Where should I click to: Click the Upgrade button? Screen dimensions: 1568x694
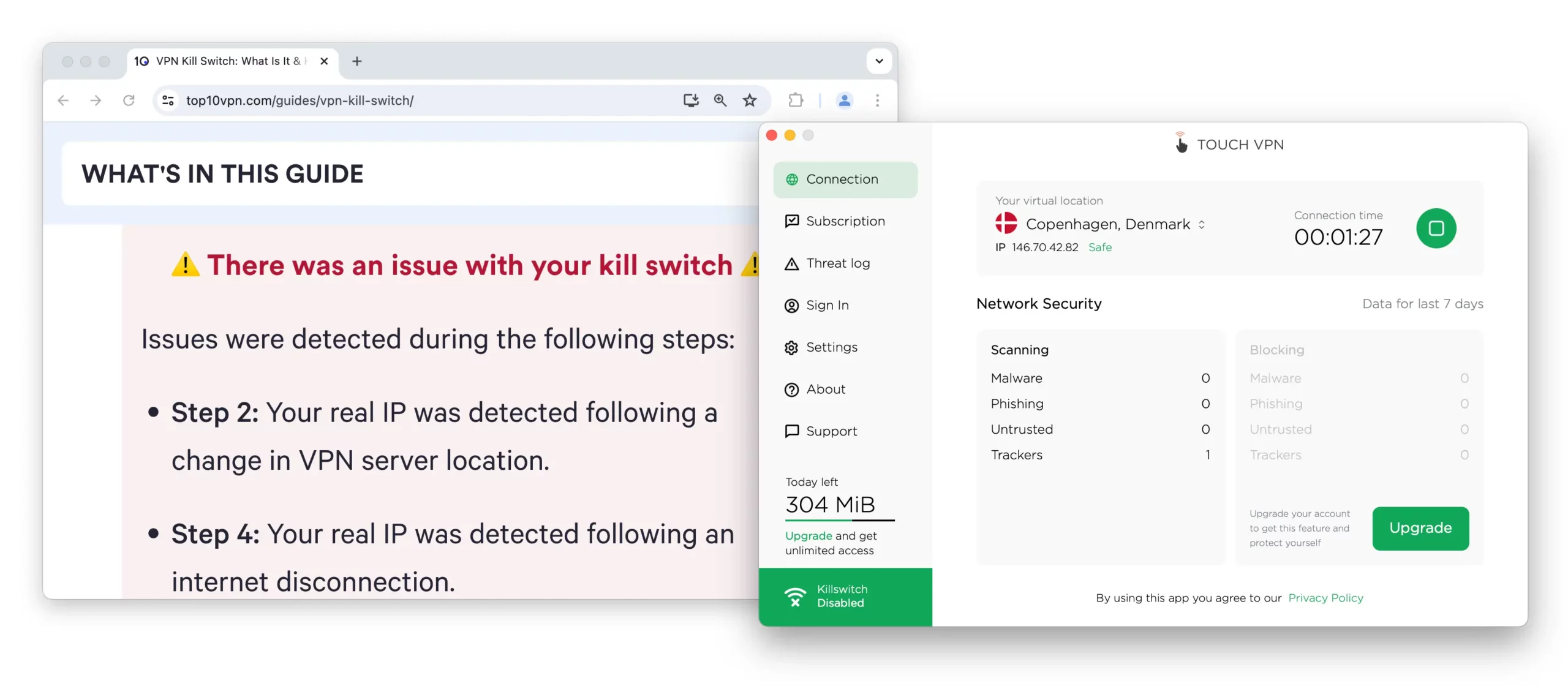point(1420,528)
